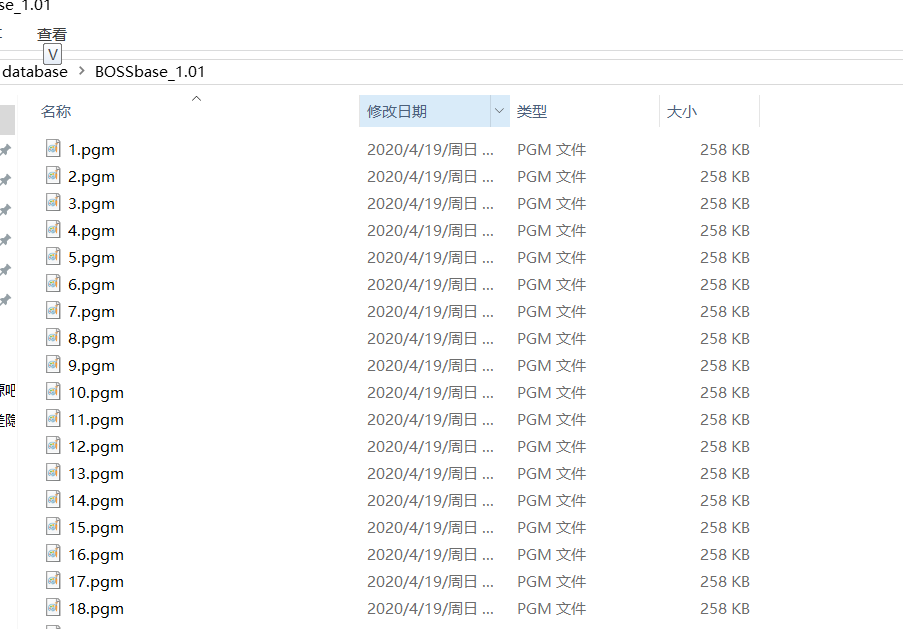Click the file icon of 11.pgm

[x=53, y=419]
